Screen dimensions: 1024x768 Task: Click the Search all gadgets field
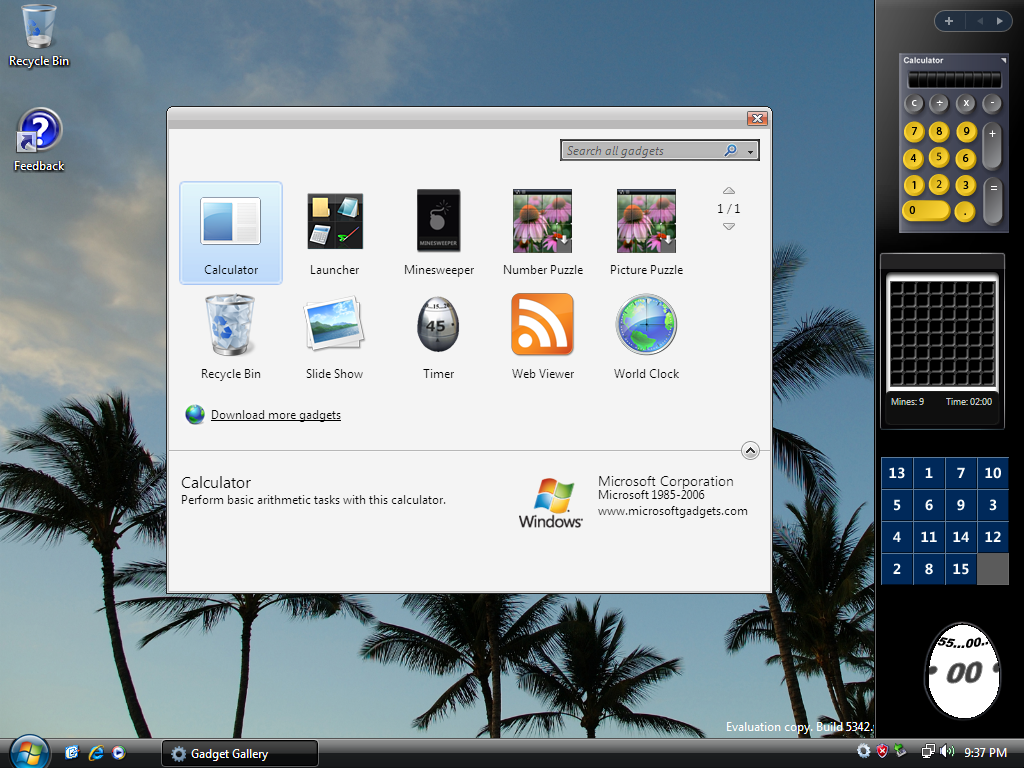(642, 151)
